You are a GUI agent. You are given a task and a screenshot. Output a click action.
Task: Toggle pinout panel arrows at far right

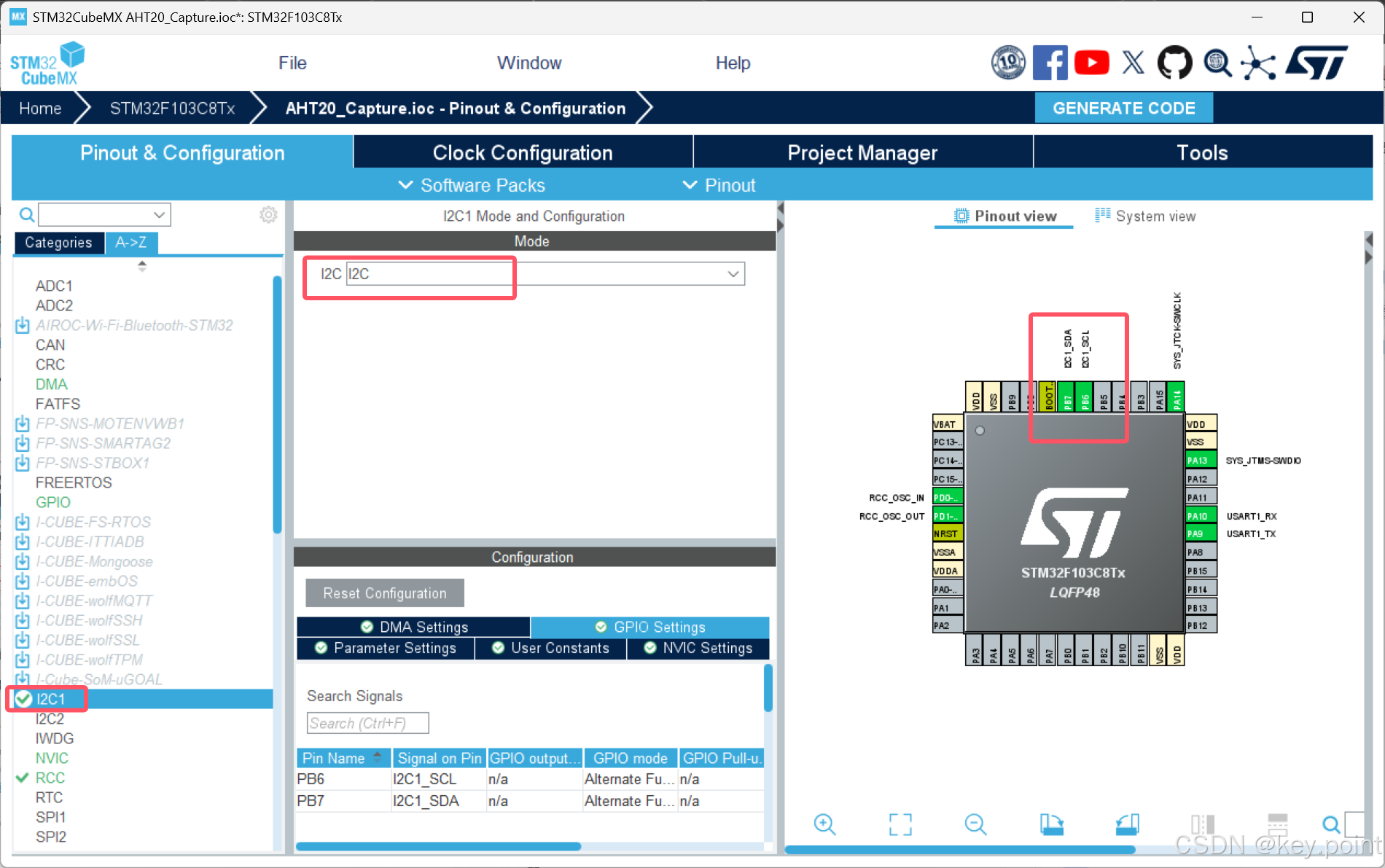click(x=1368, y=249)
